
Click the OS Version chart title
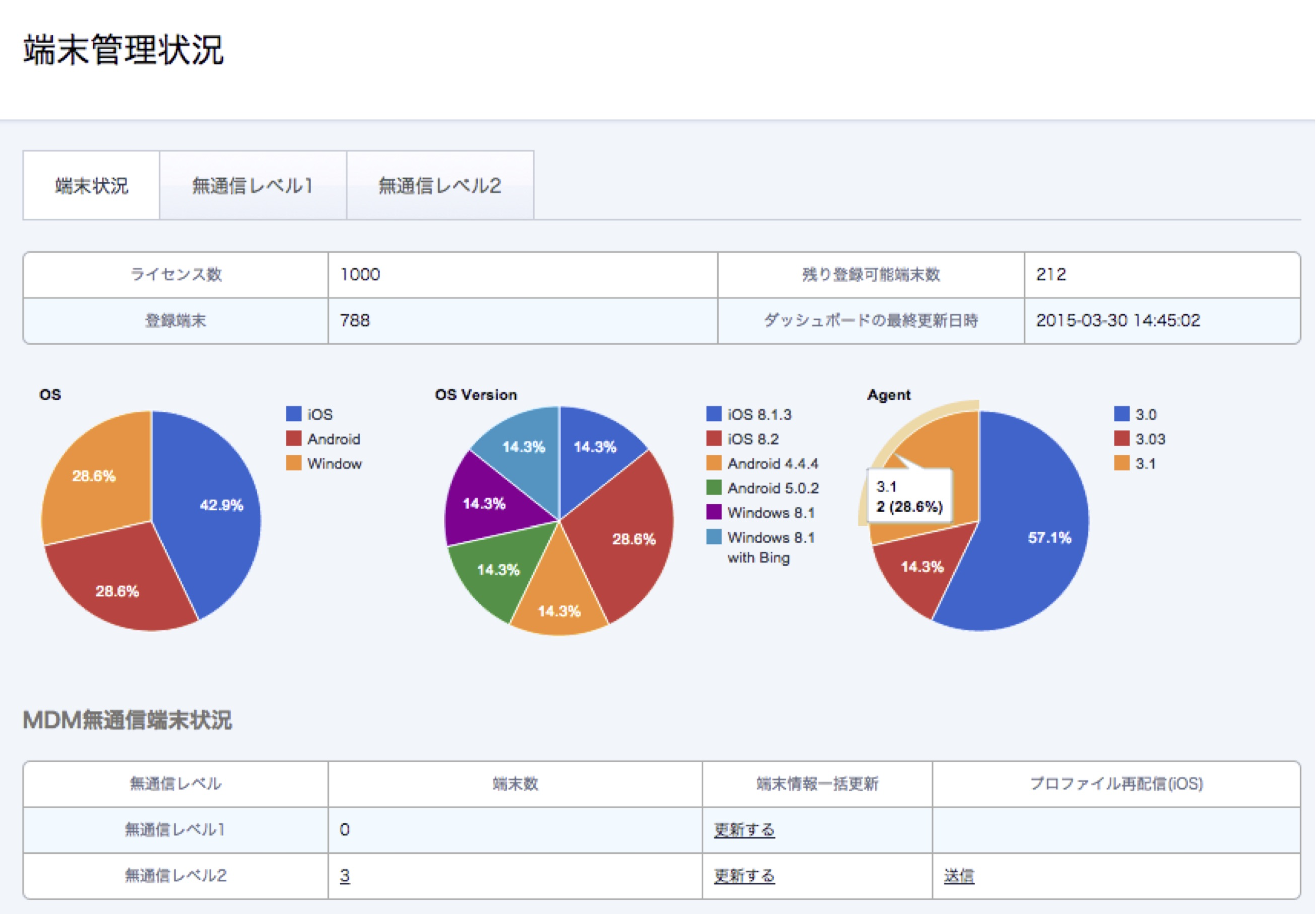[475, 395]
